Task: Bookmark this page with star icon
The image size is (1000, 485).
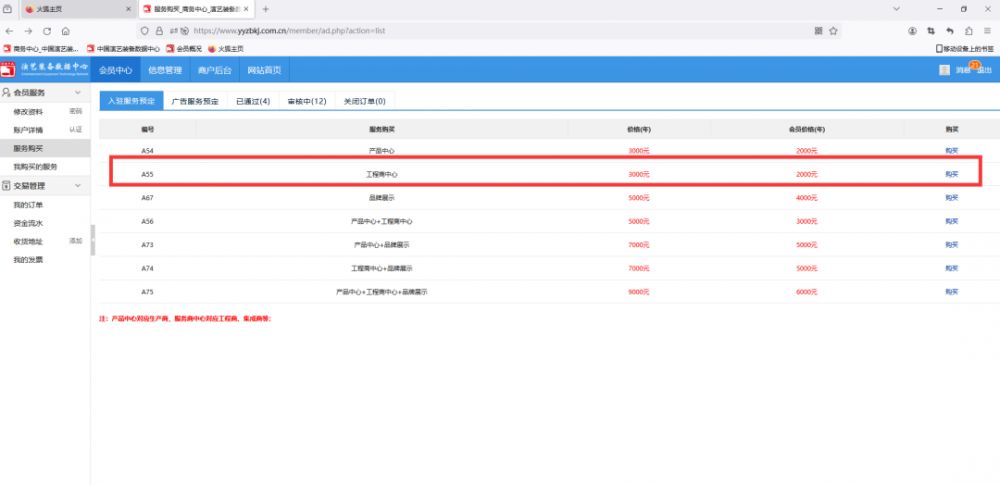Action: tap(835, 31)
